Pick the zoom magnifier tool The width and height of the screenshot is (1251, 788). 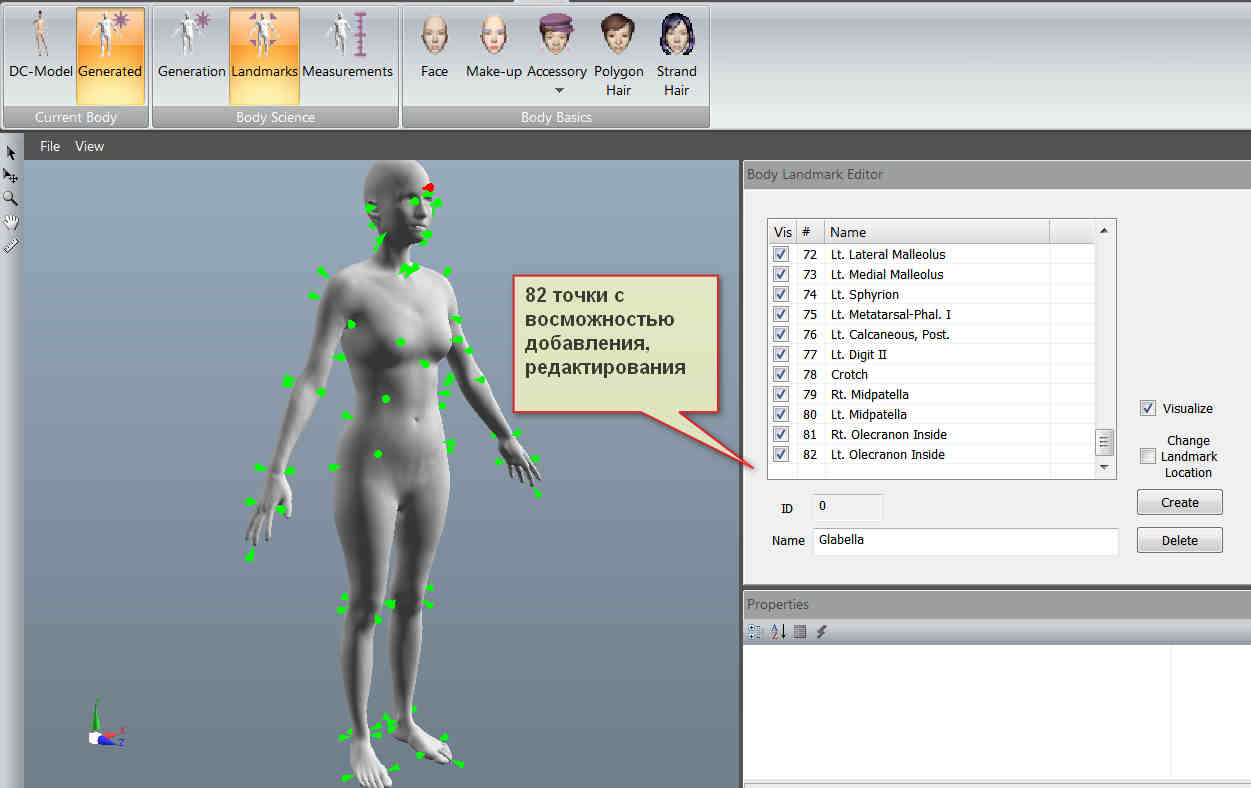[11, 198]
